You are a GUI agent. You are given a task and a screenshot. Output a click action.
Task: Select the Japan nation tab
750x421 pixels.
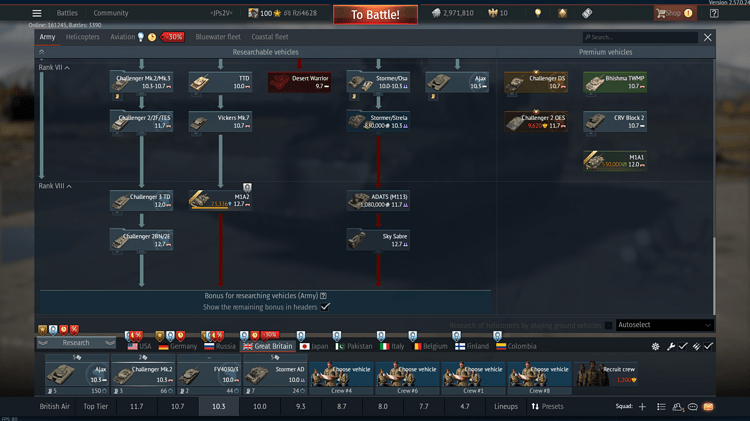(314, 346)
